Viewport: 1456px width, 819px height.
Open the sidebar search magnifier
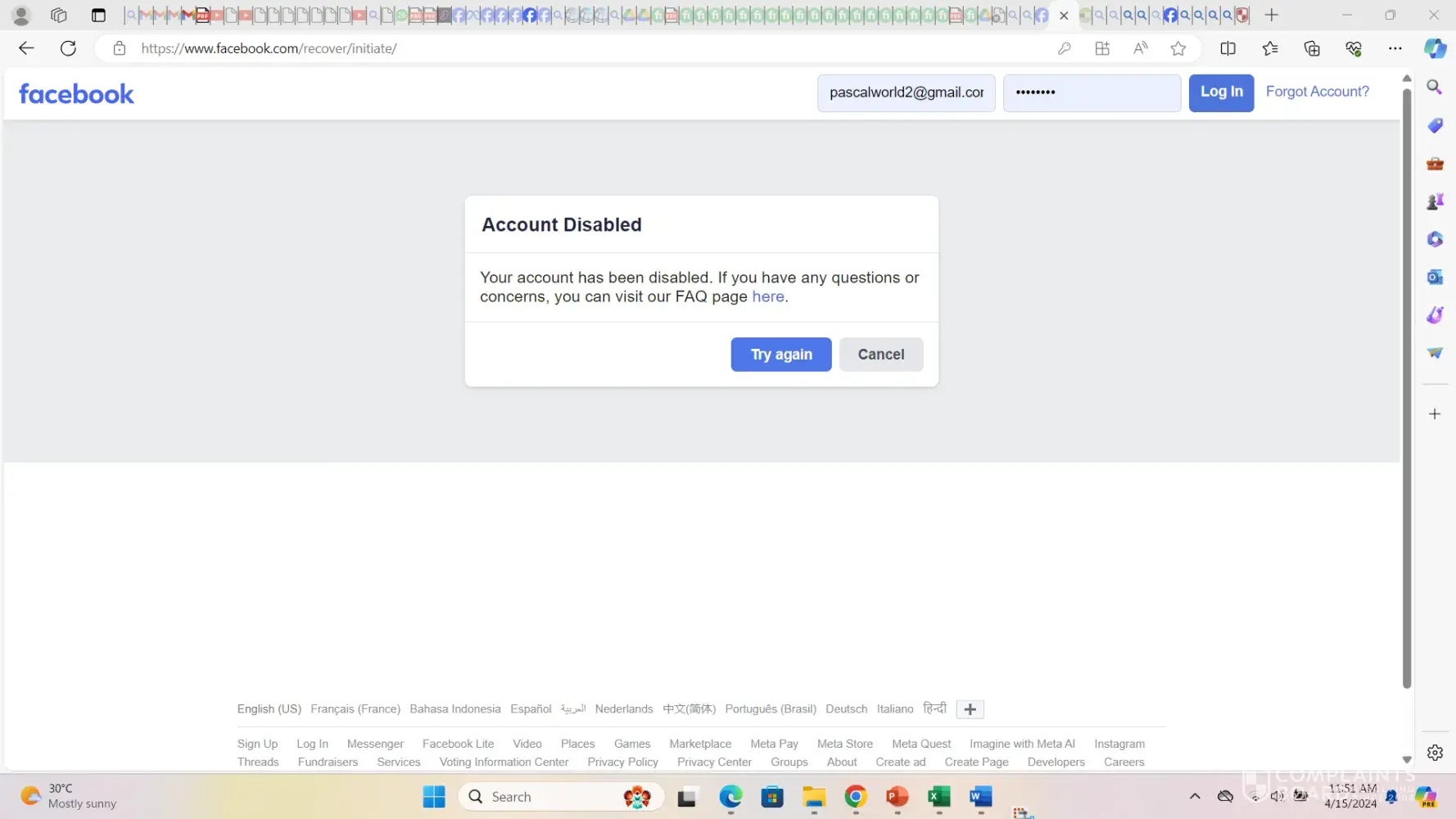tap(1435, 87)
